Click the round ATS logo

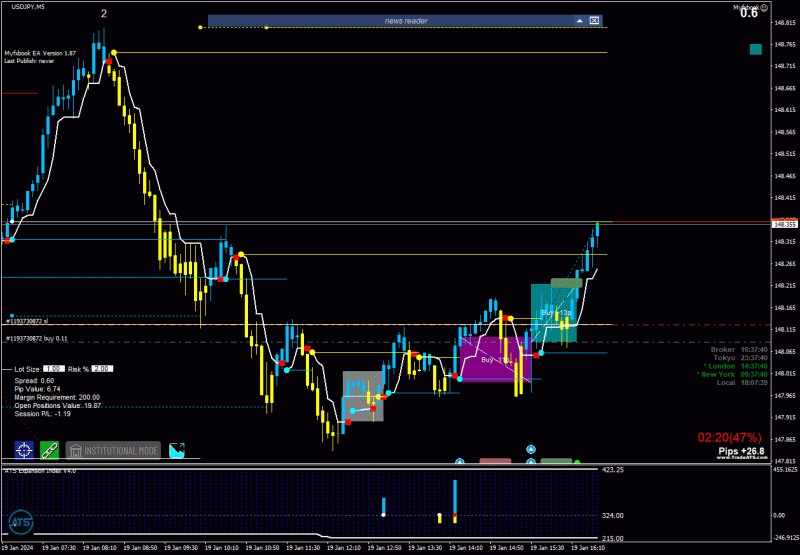[x=21, y=522]
